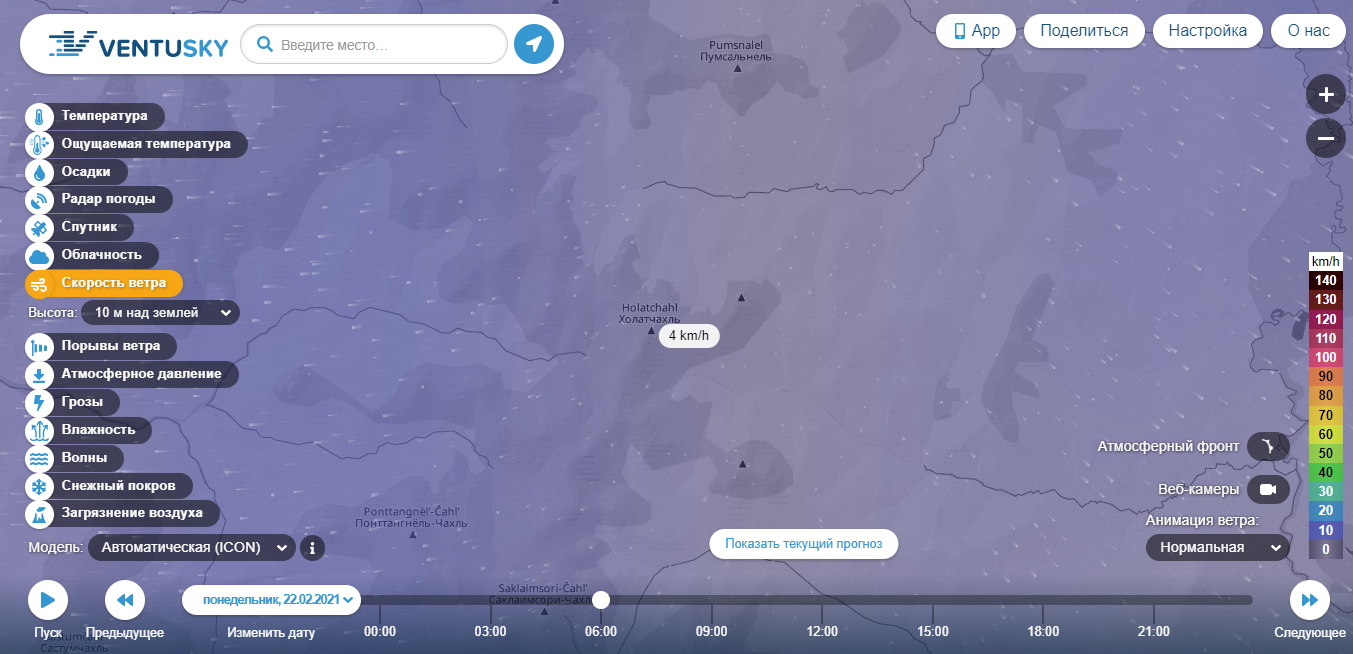Open the Weather radar layer icon
The height and width of the screenshot is (654, 1353).
click(38, 200)
